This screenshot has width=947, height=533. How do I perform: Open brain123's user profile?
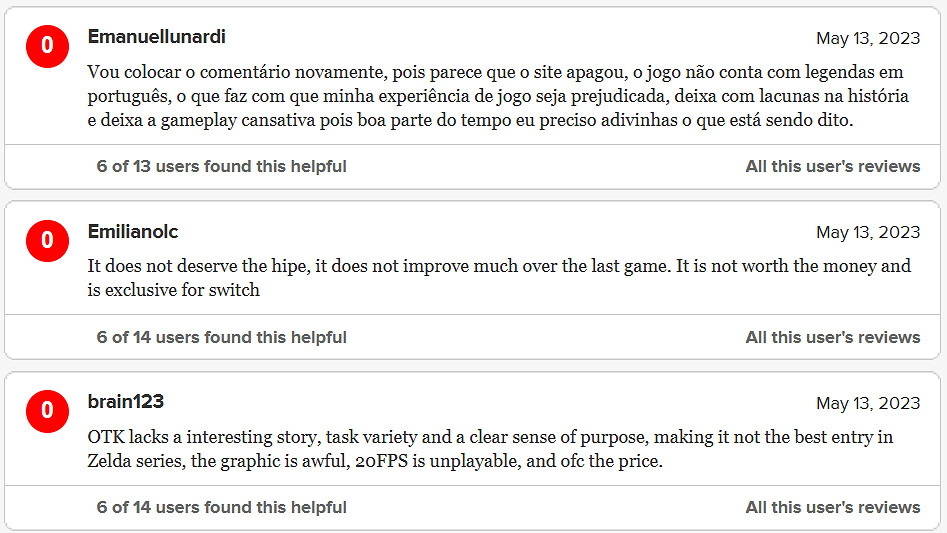(x=126, y=402)
